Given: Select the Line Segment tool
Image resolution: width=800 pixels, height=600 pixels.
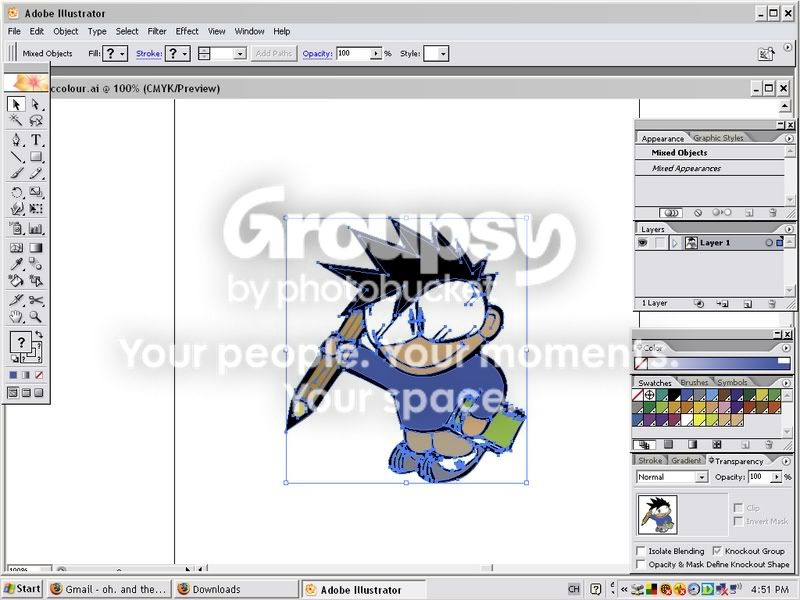Looking at the screenshot, I should point(16,157).
